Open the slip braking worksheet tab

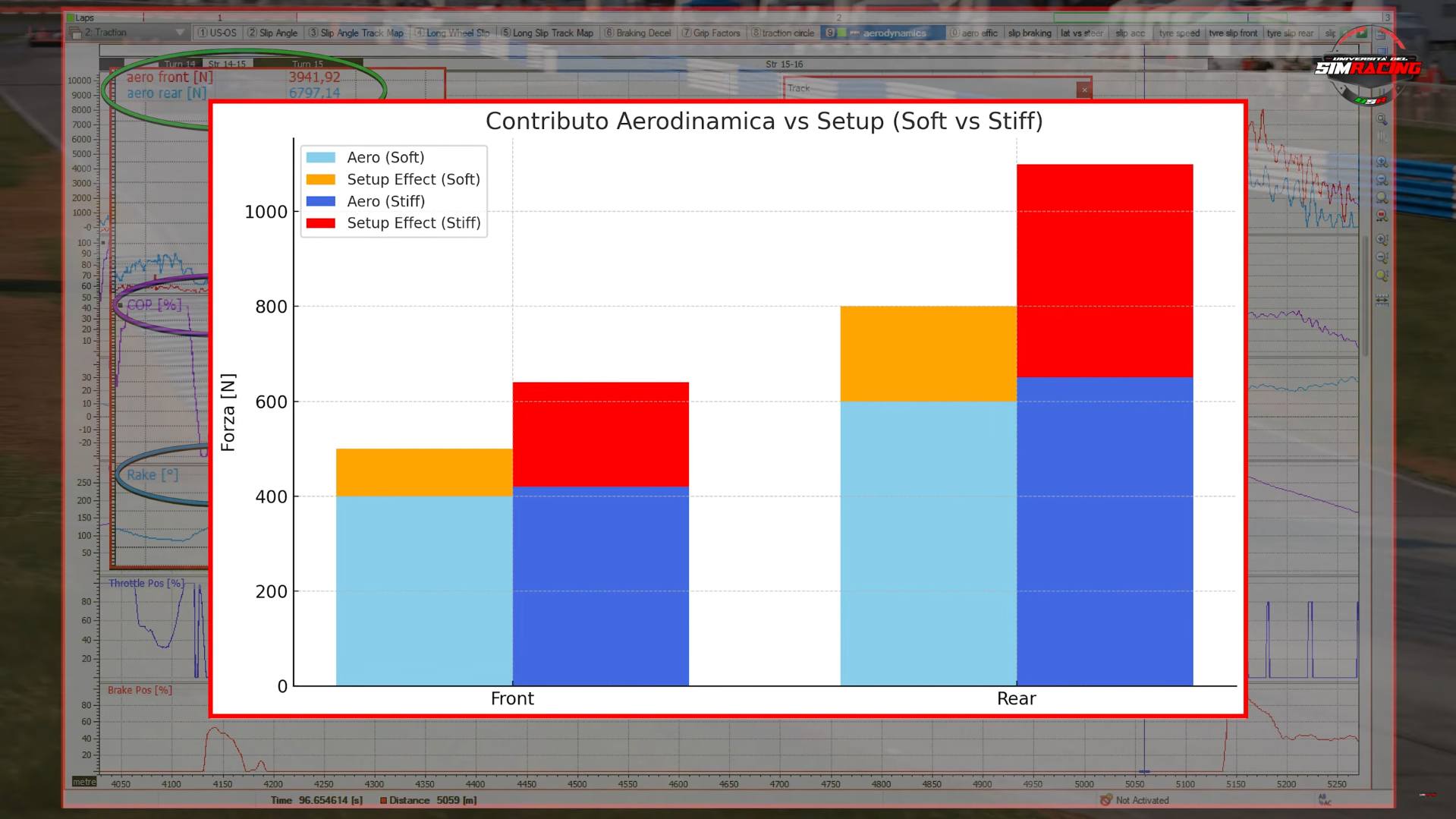pos(1030,33)
